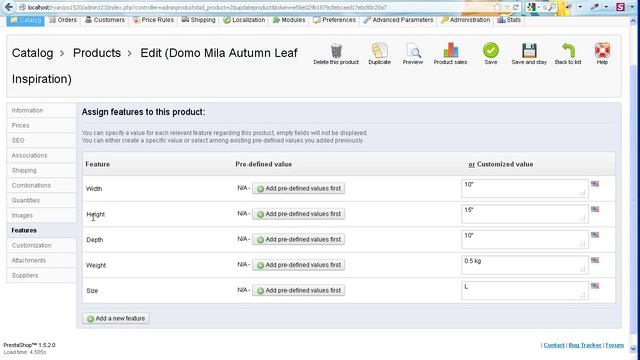Switch to the Quantities product tab

[41, 200]
